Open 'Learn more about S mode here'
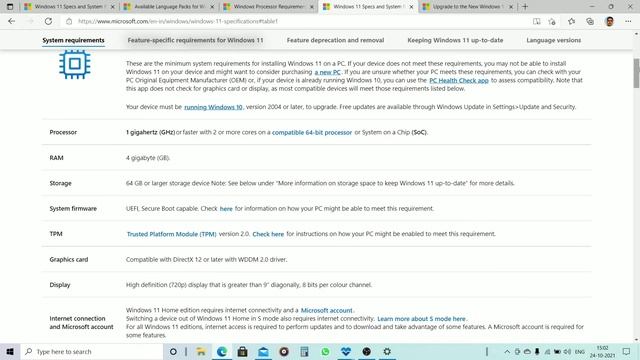Screen dimensions: 640x360 [x=421, y=319]
